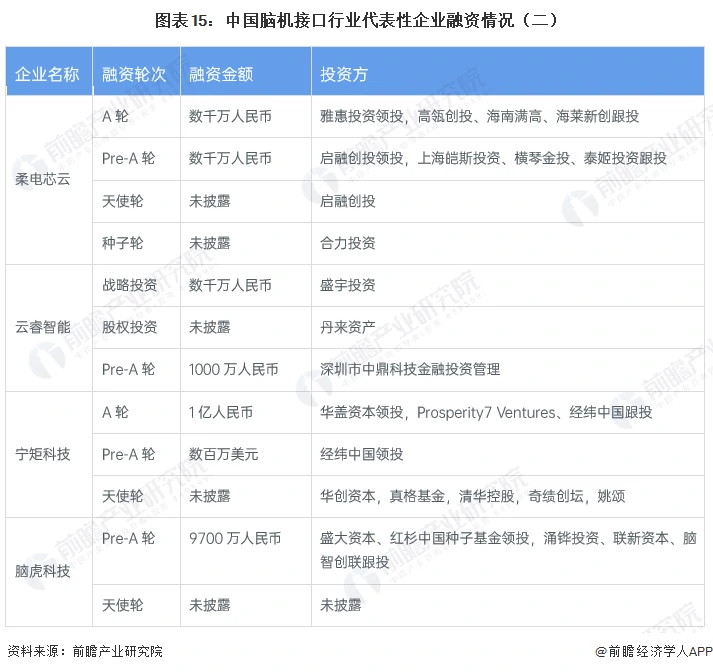Click the chart title 图表15 heading
Image resolution: width=713 pixels, height=672 pixels.
click(356, 19)
